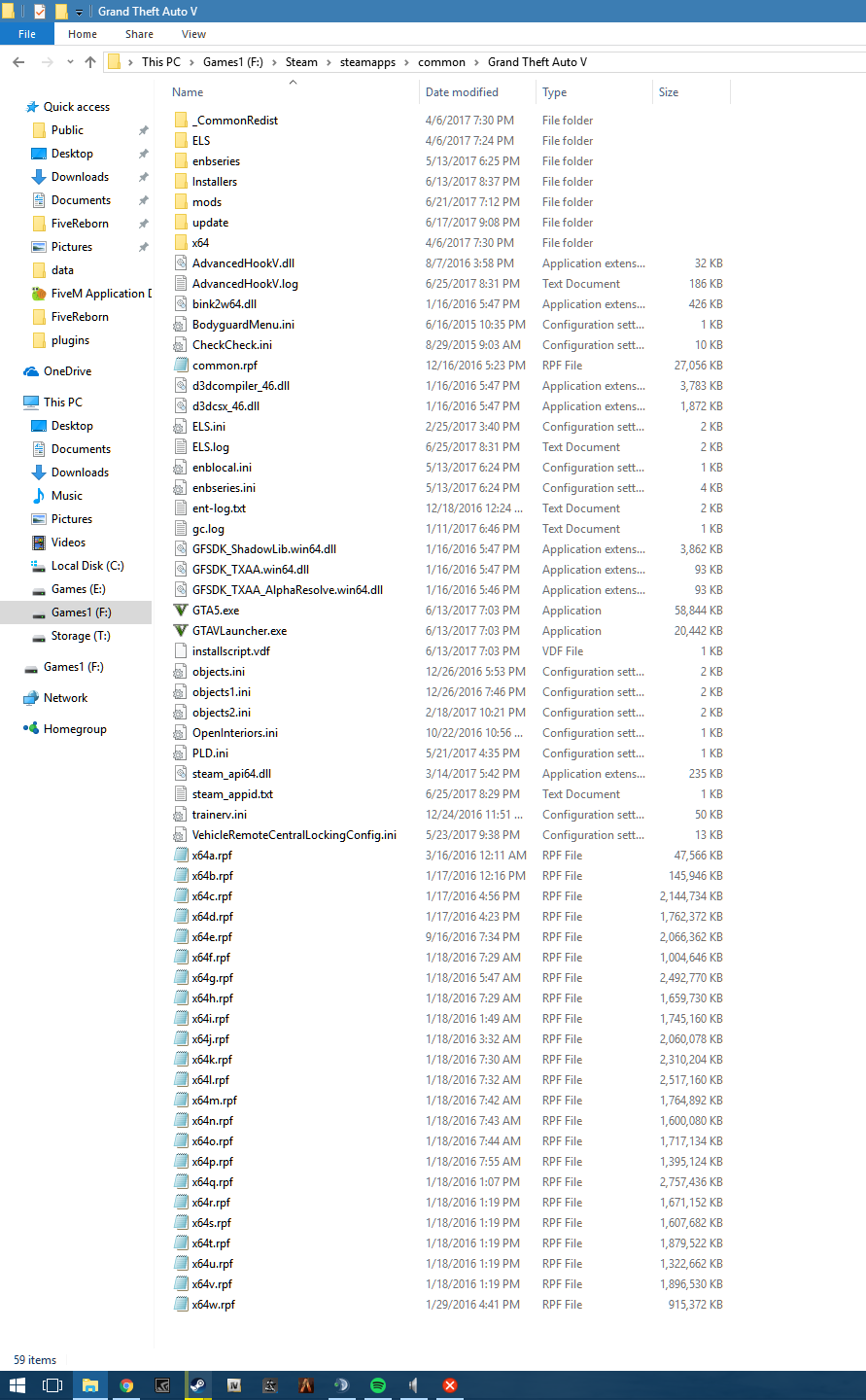Open Spotify from the taskbar
The image size is (866, 1400).
(x=378, y=1385)
